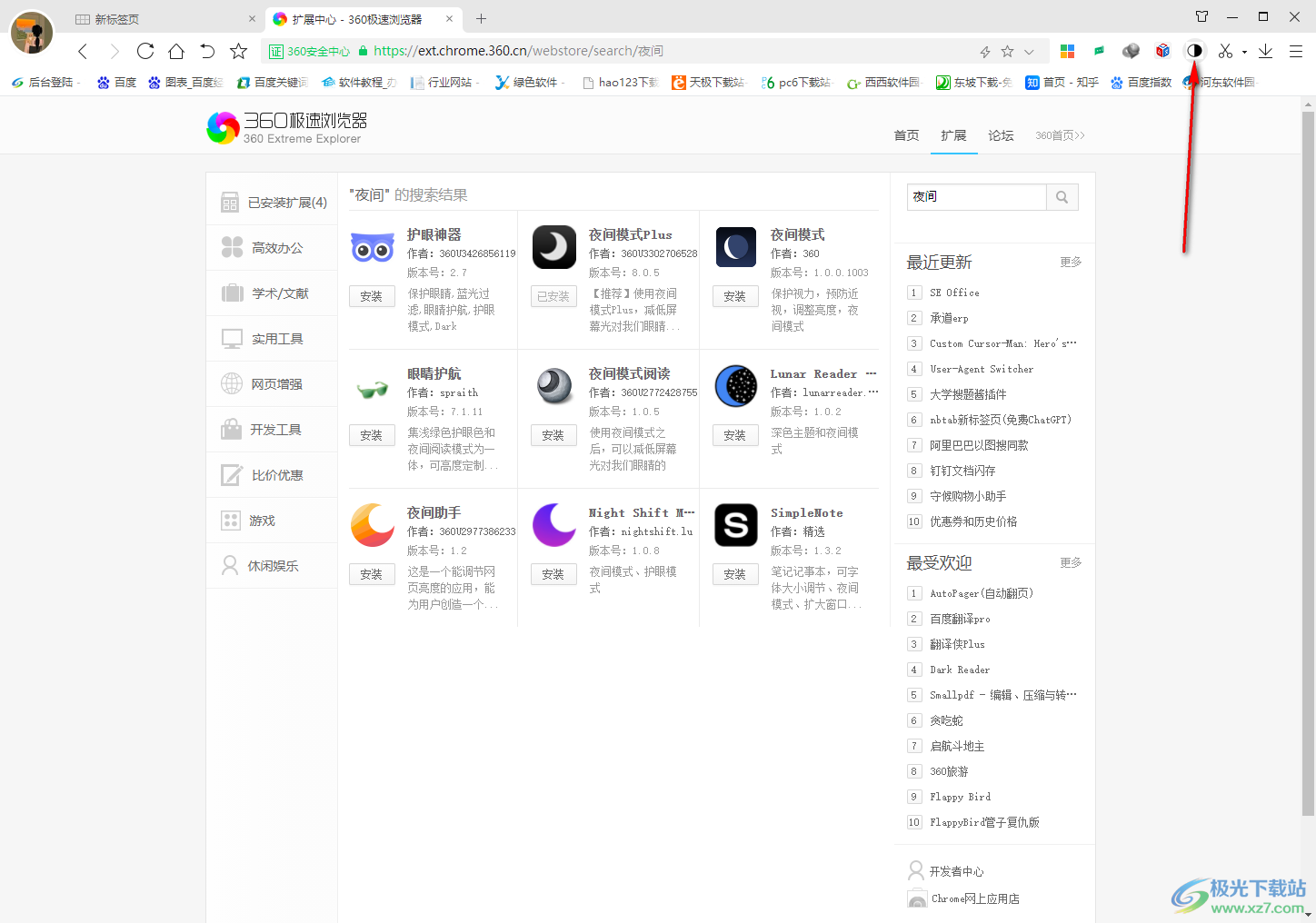1316x923 pixels.
Task: Open the colorful apps grid extension icon
Action: [1068, 51]
